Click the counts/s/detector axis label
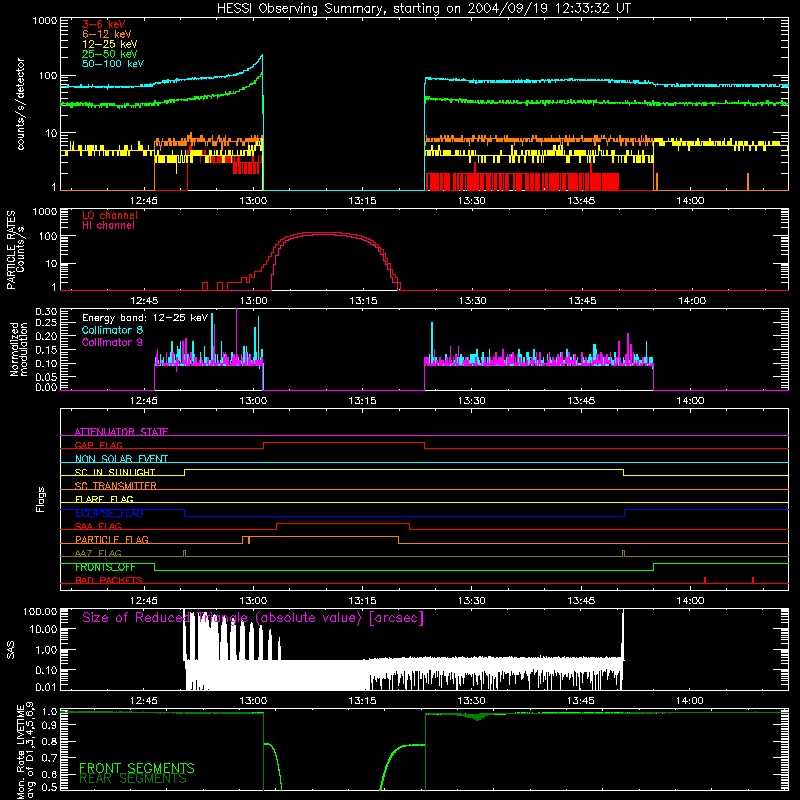800x800 pixels. point(21,104)
